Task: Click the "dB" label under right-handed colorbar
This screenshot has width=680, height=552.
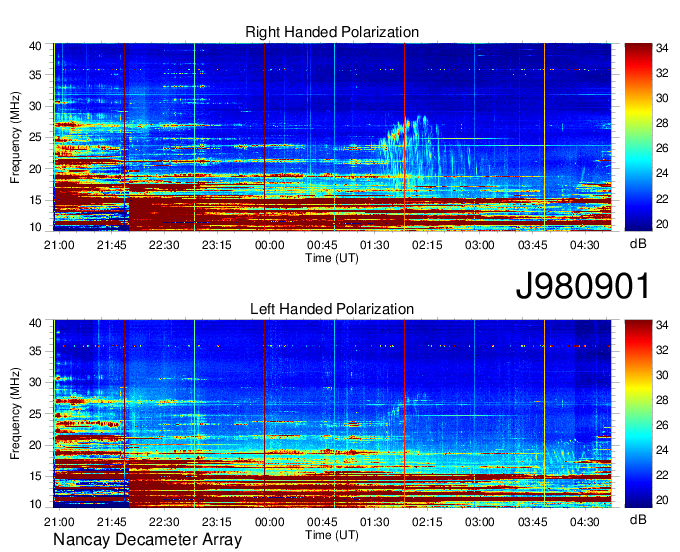Action: click(x=638, y=244)
